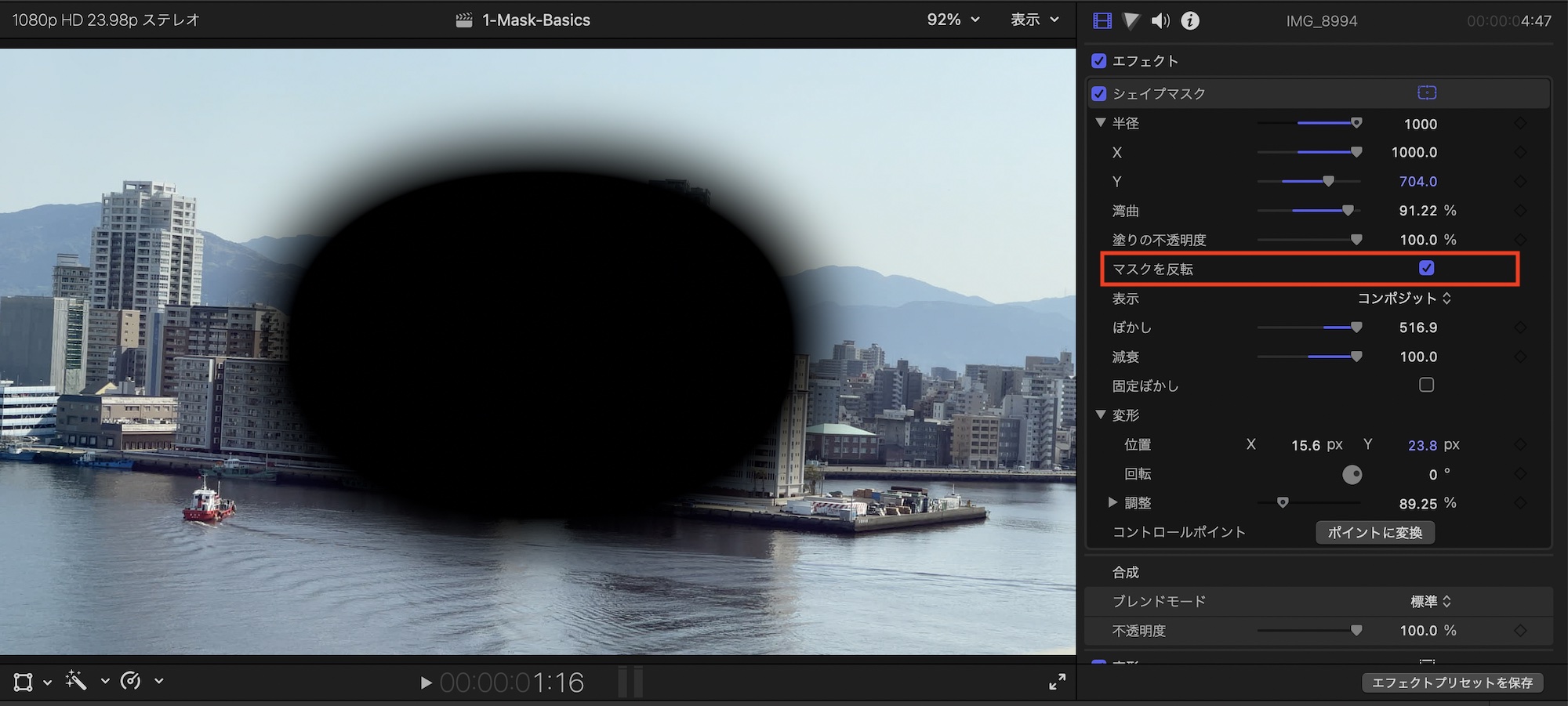Click the radius X slider

coord(1309,152)
